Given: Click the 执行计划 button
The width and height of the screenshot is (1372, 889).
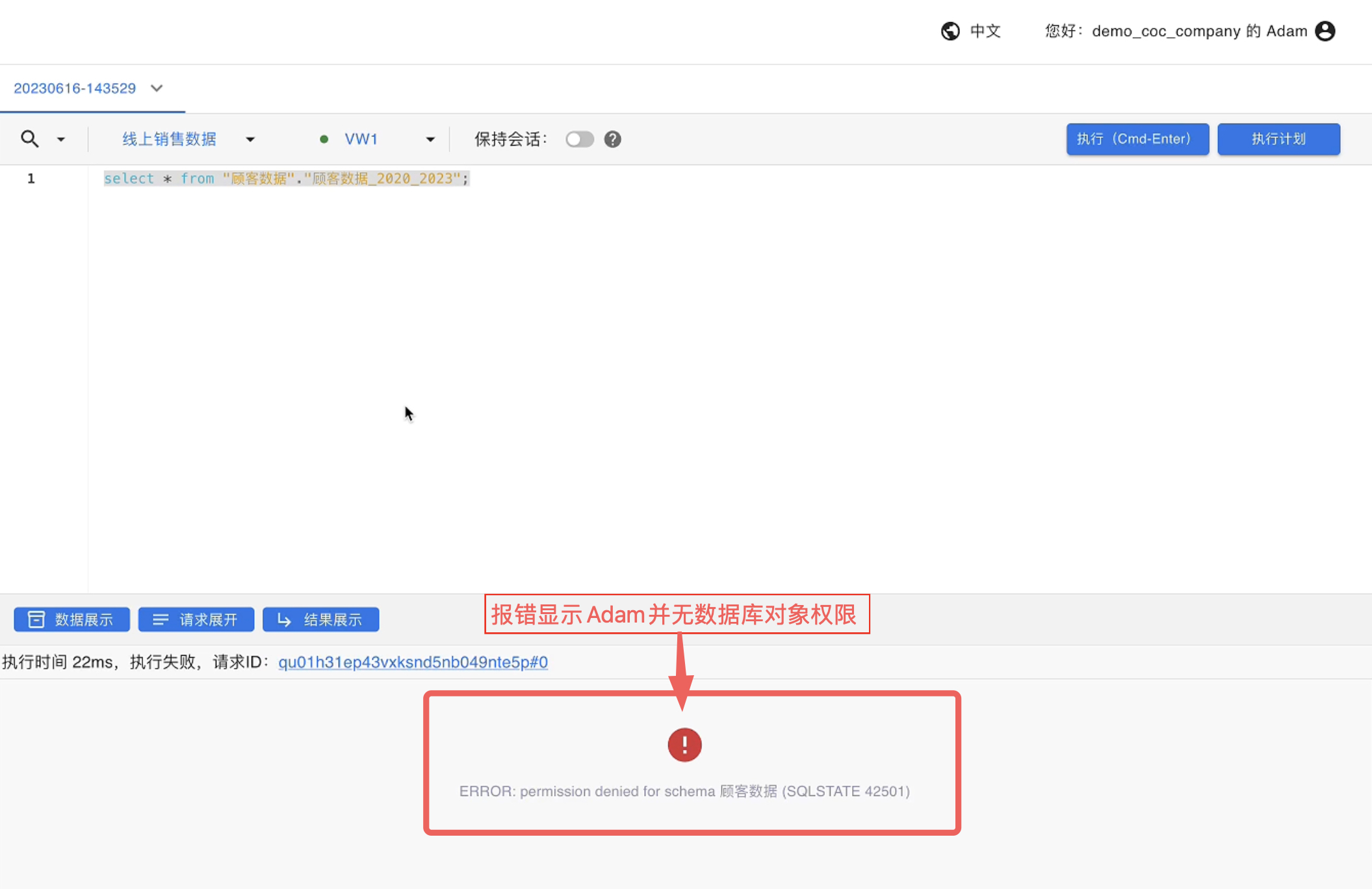Looking at the screenshot, I should (1278, 139).
